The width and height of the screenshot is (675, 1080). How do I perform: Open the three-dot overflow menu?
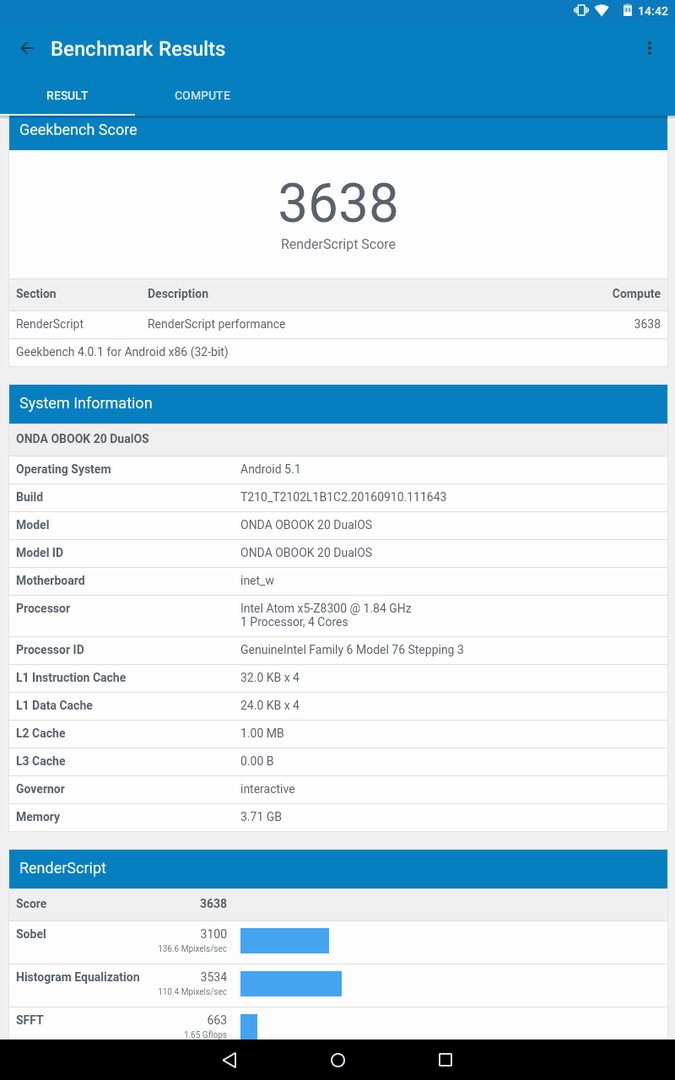coord(649,48)
